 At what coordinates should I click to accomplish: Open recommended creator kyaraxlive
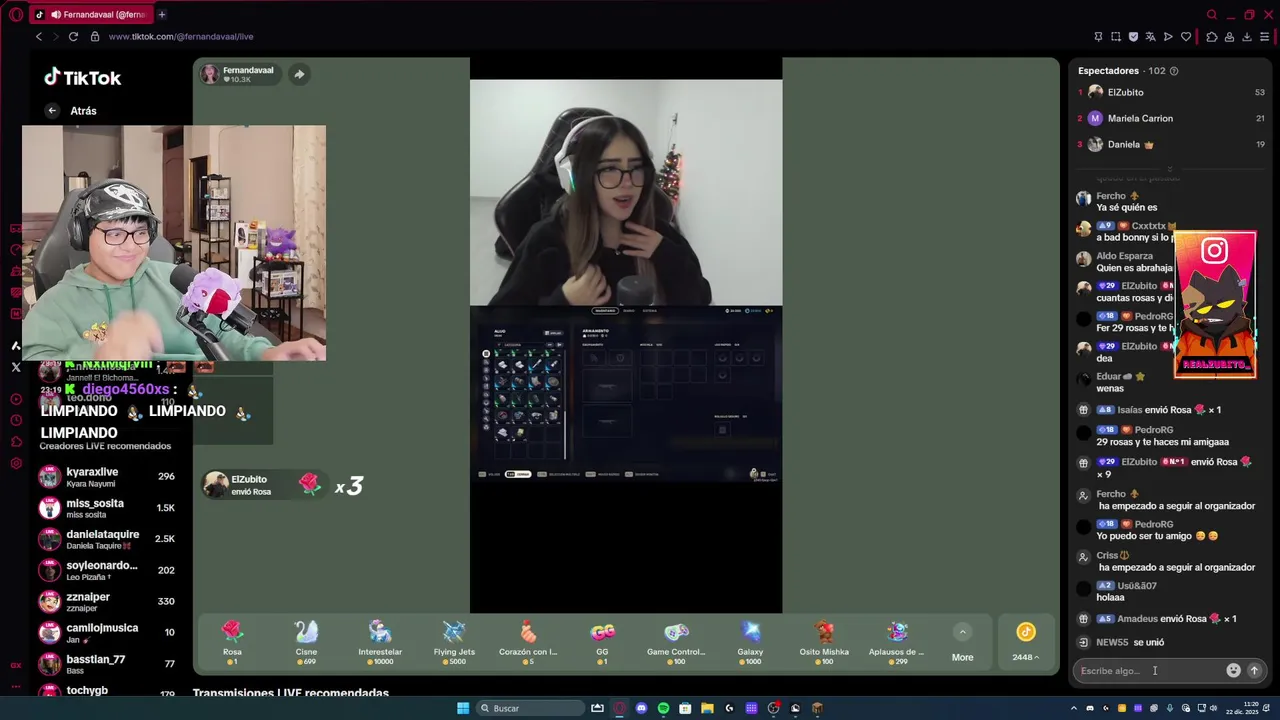tap(107, 477)
